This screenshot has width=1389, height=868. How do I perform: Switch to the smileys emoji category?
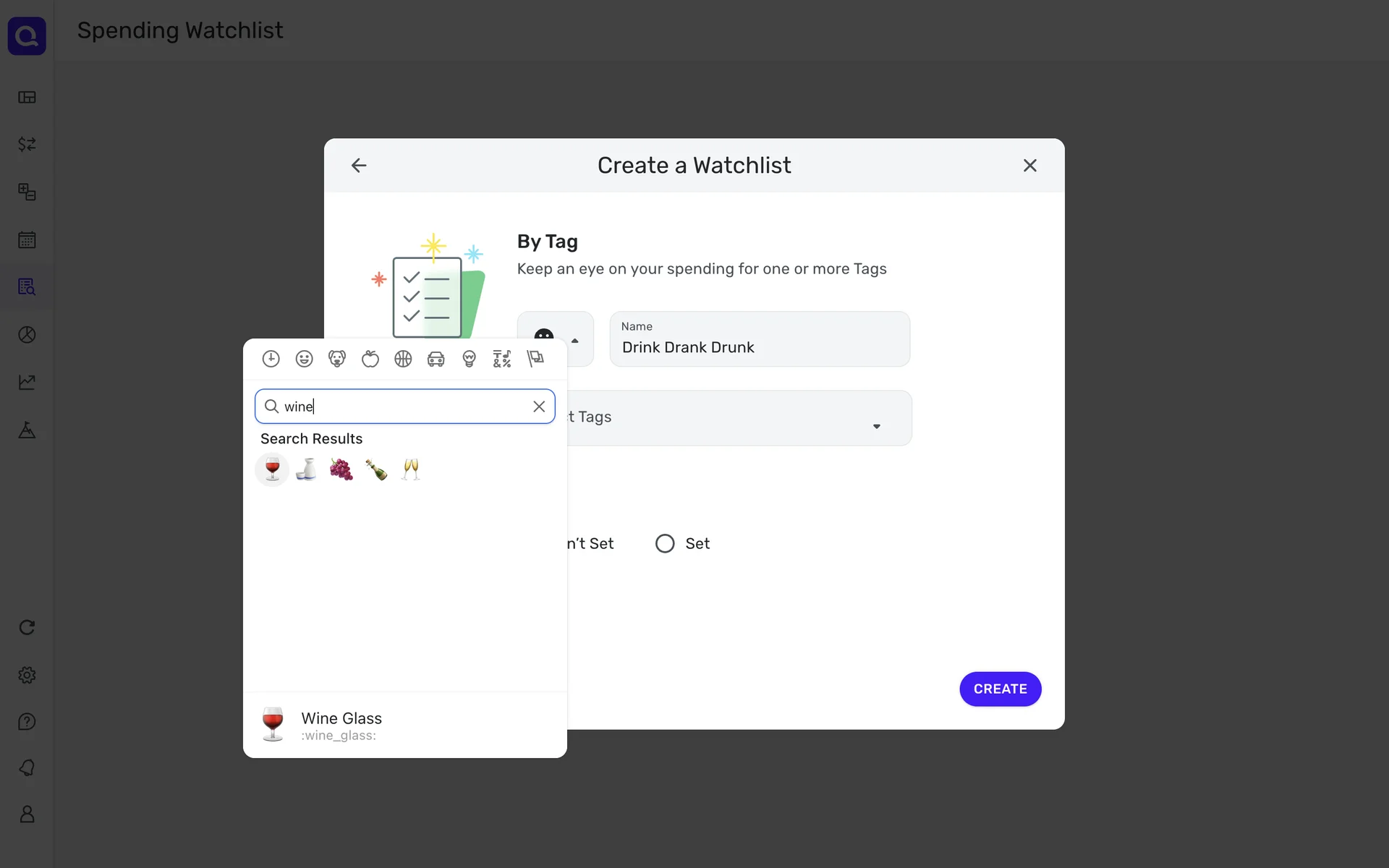click(304, 359)
